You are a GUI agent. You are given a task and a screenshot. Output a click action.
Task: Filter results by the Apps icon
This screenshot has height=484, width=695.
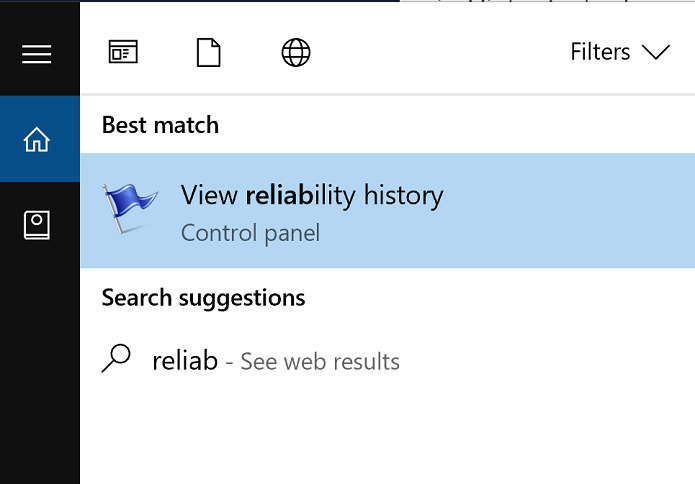pyautogui.click(x=123, y=53)
